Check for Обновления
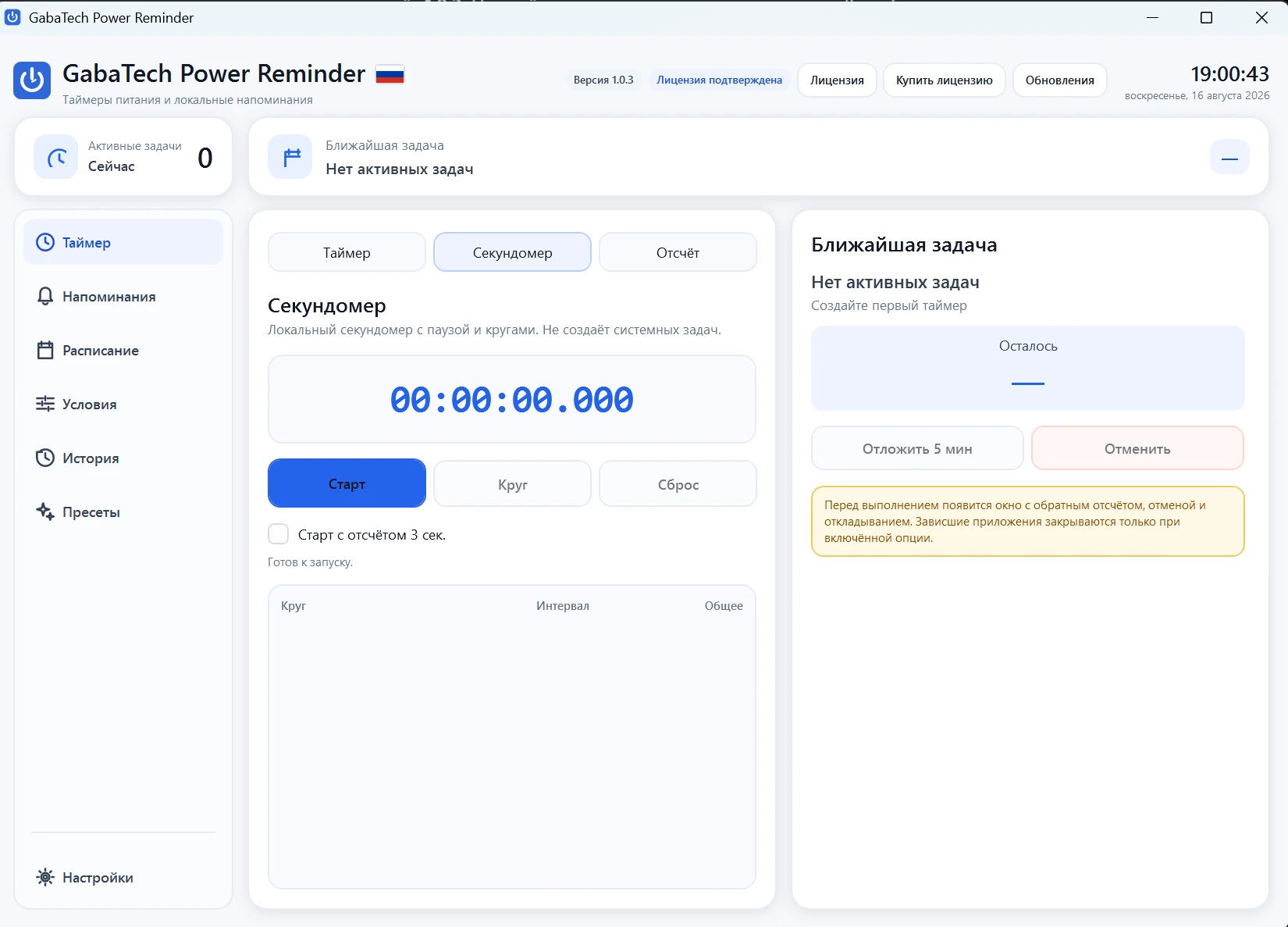 1059,80
